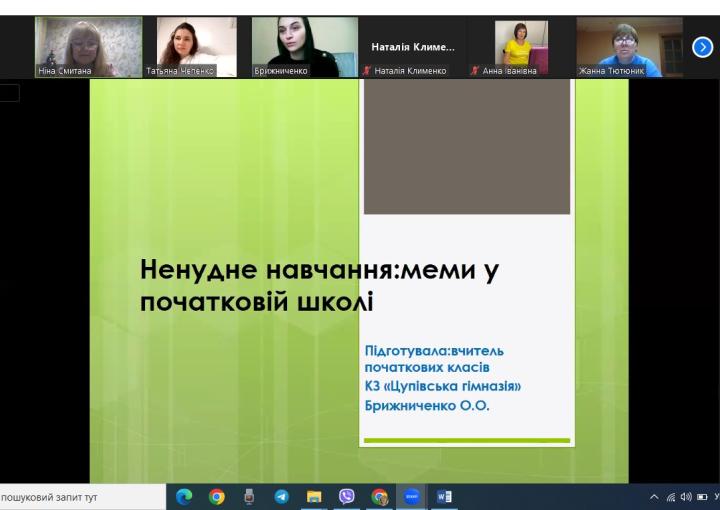
Task: Open the network status icon in tray
Action: click(672, 496)
